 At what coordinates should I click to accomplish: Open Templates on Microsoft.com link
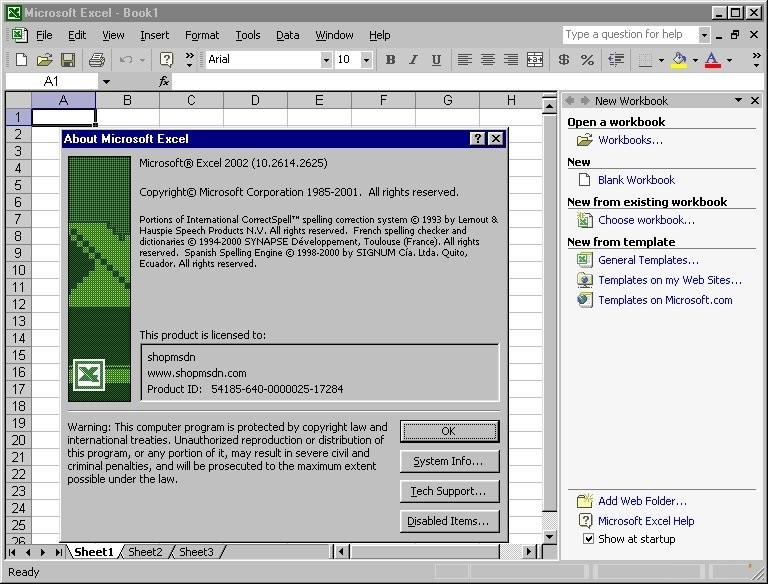click(x=665, y=300)
